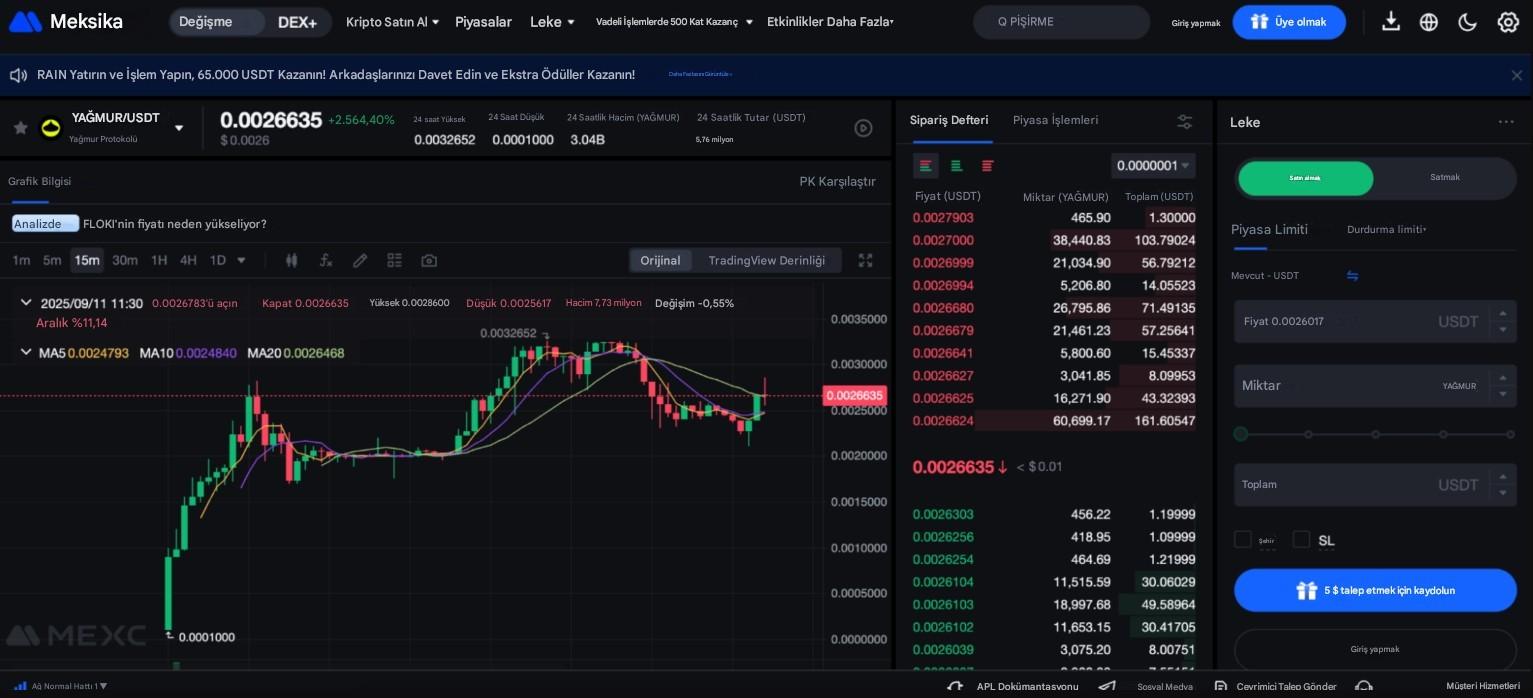
Task: Select the Durdurma limiti tab
Action: click(x=1386, y=229)
